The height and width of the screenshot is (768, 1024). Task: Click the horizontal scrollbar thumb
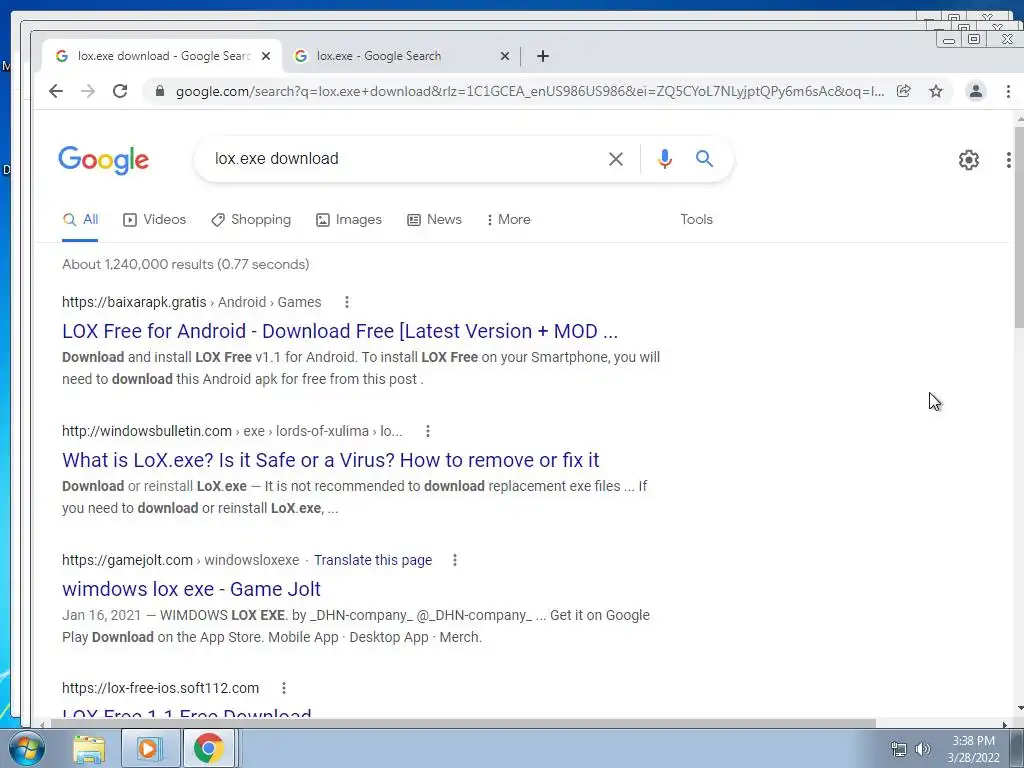[463, 724]
